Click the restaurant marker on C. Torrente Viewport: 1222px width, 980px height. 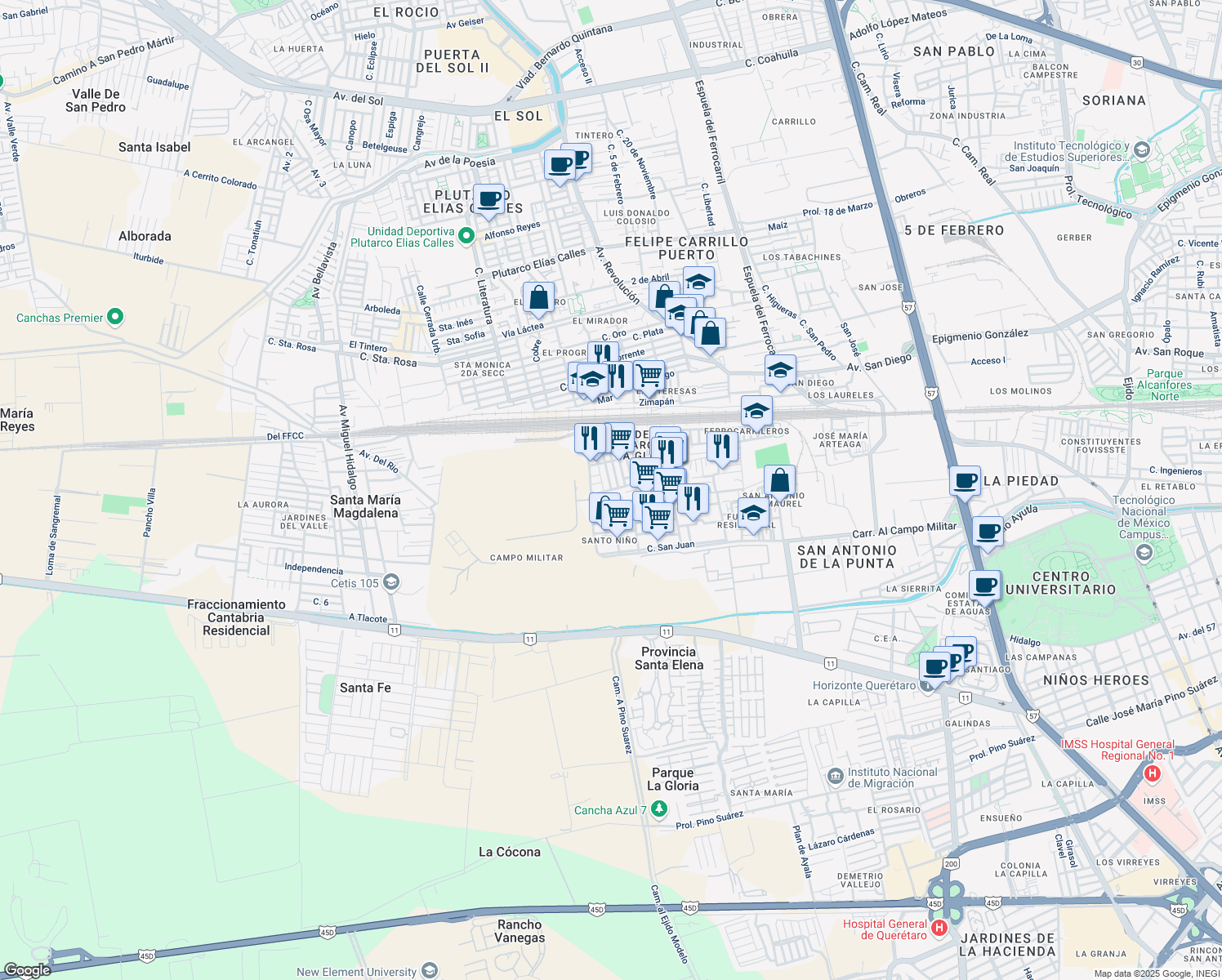(603, 351)
